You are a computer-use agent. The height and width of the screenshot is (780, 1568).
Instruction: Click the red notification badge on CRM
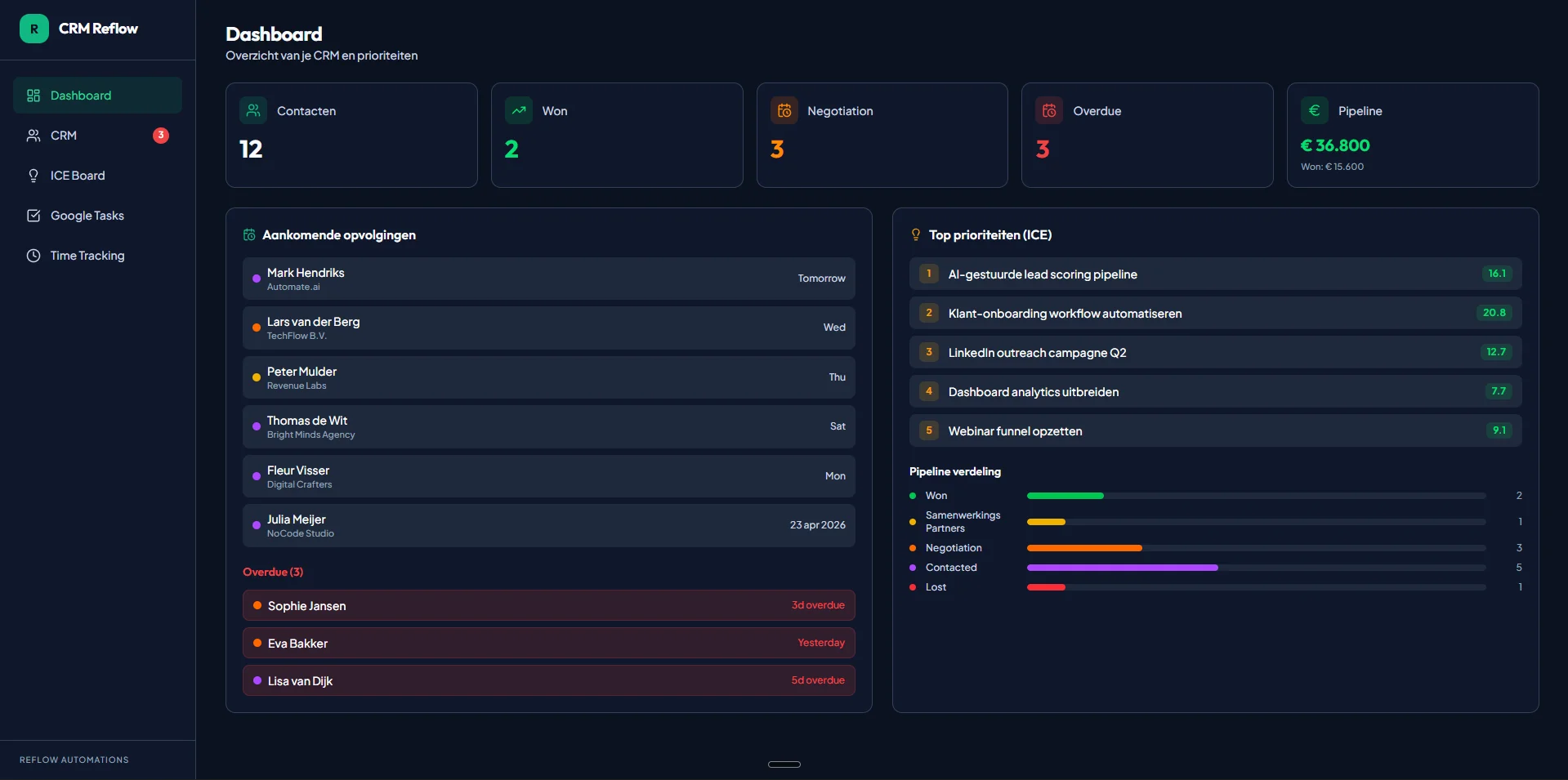click(x=161, y=136)
